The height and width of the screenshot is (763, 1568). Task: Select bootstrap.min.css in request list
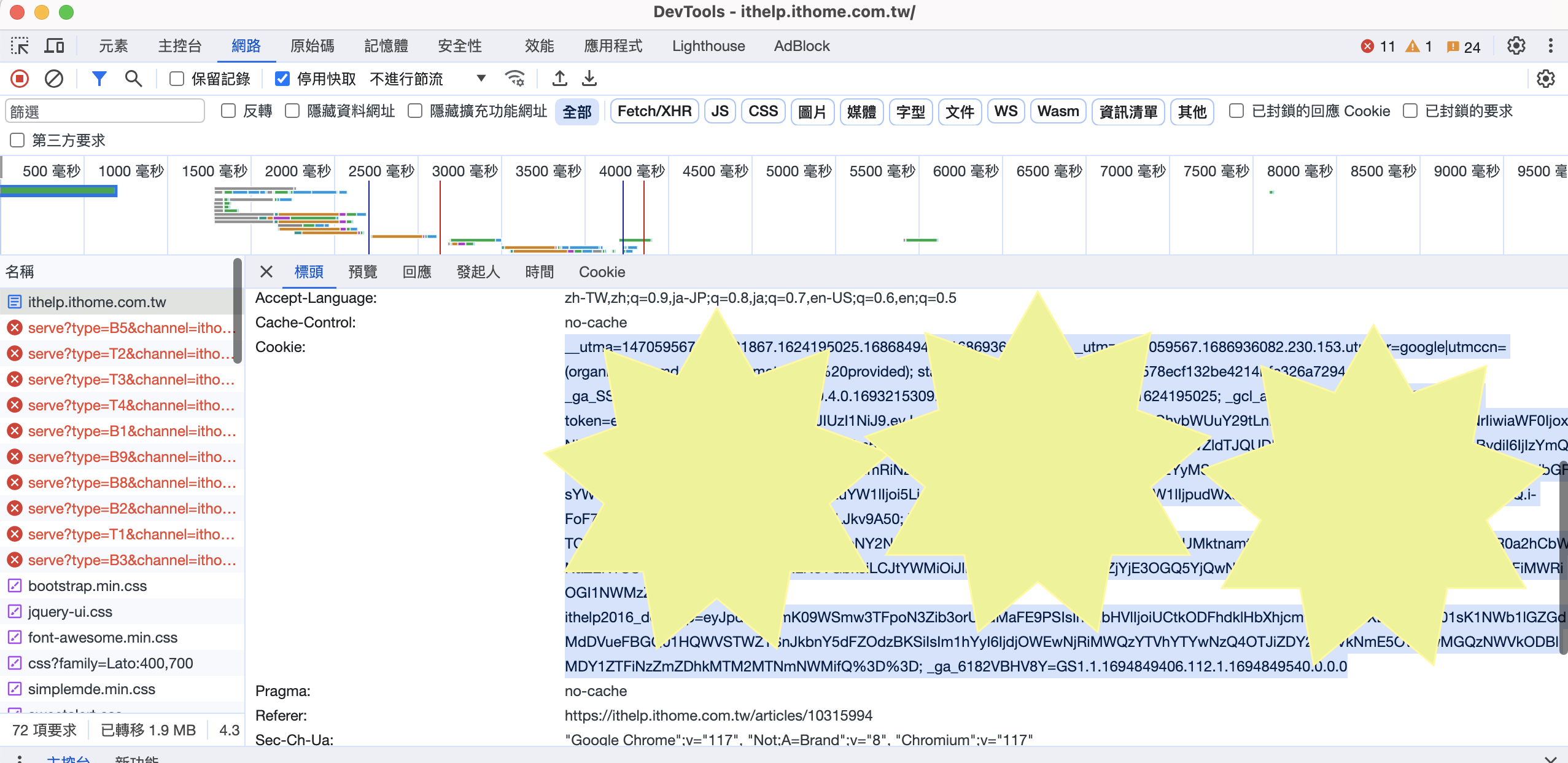click(x=87, y=586)
